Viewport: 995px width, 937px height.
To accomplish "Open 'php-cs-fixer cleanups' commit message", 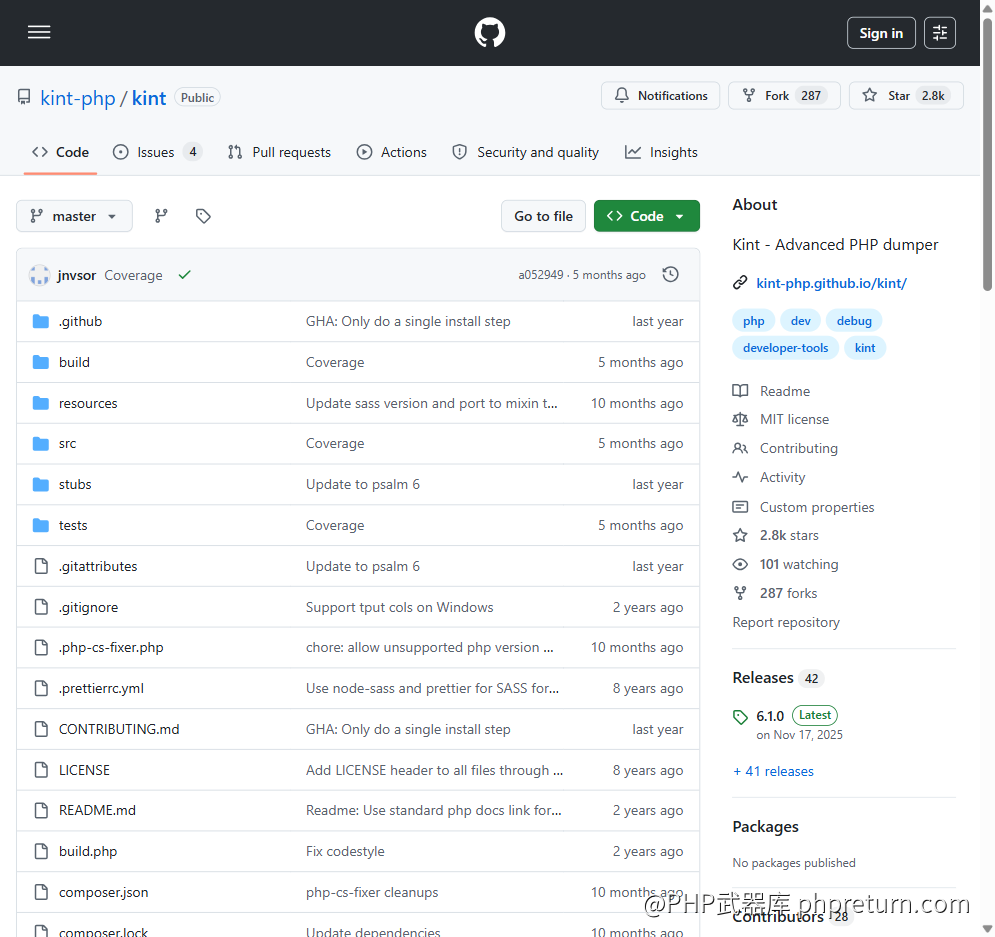I will point(372,893).
